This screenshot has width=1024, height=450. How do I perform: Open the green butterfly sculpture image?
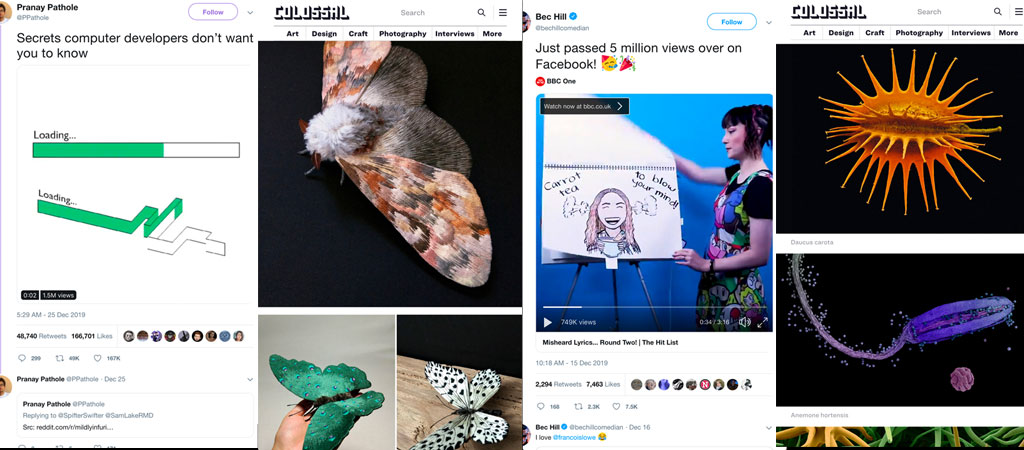pos(326,381)
